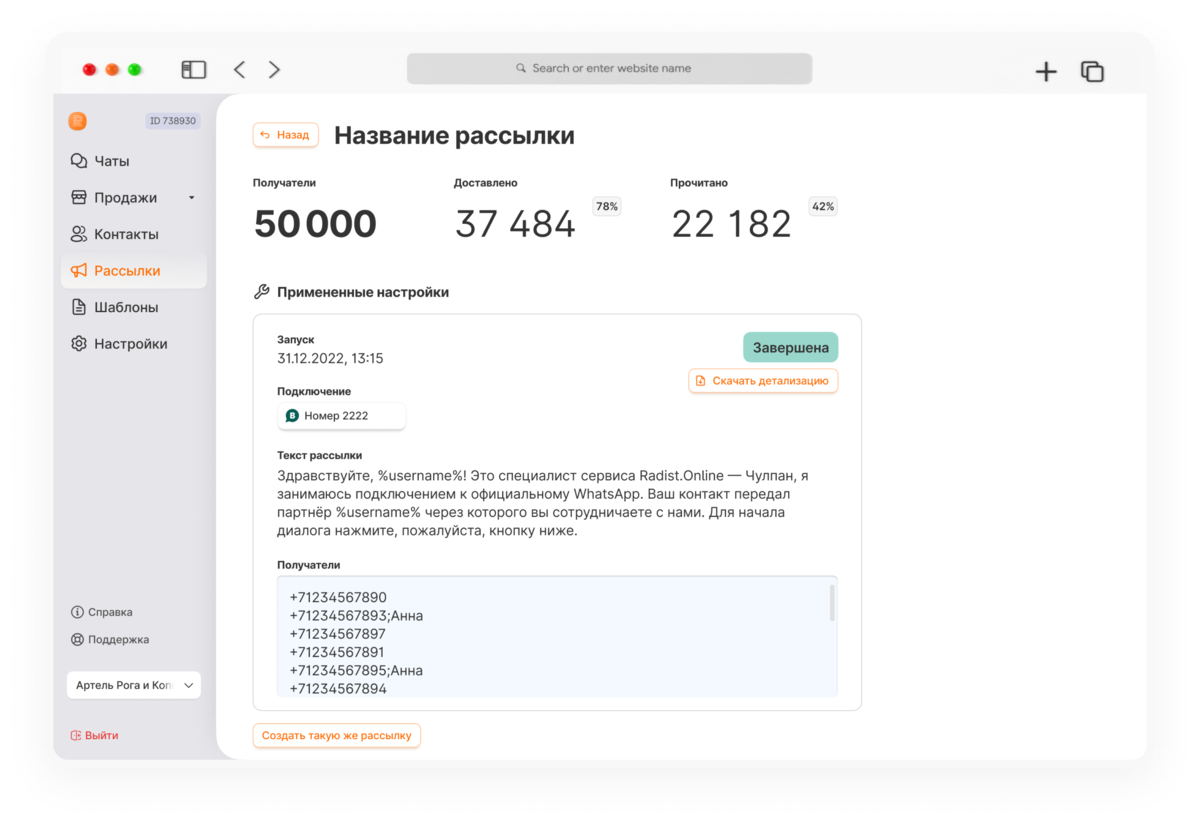Screen dimensions: 1200x826
Task: Click the Номер 2222 connection chip
Action: tap(342, 416)
